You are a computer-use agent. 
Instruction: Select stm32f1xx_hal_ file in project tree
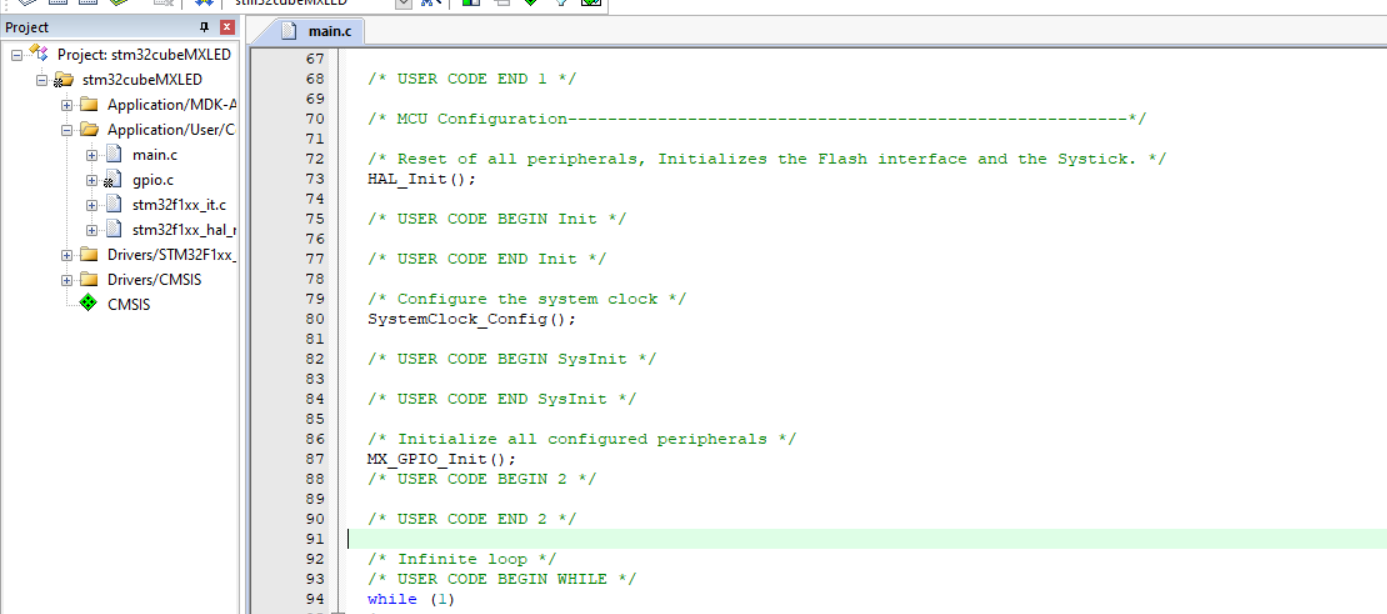[184, 229]
